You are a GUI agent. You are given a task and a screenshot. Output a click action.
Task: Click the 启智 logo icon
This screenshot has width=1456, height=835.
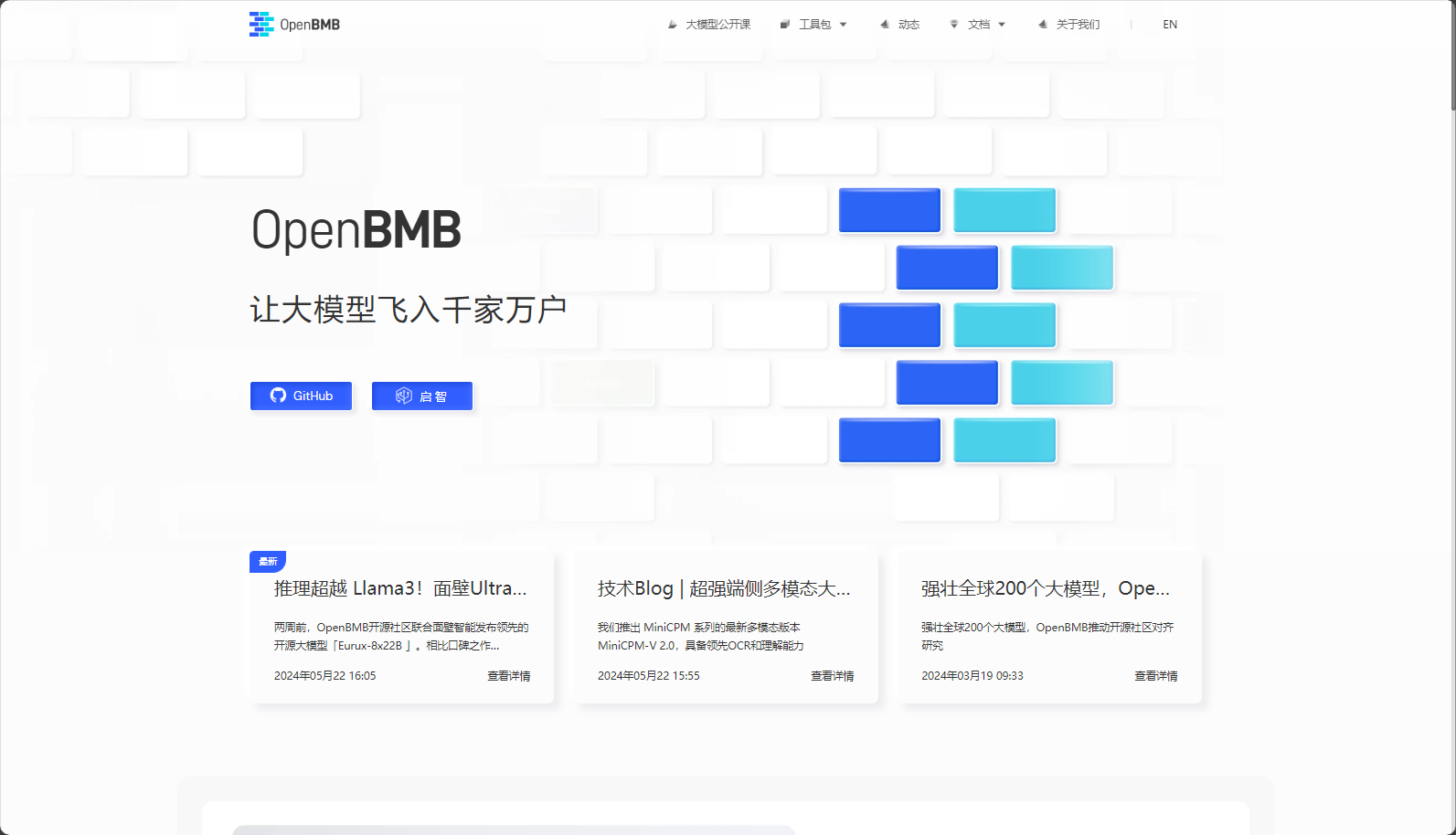pos(403,396)
